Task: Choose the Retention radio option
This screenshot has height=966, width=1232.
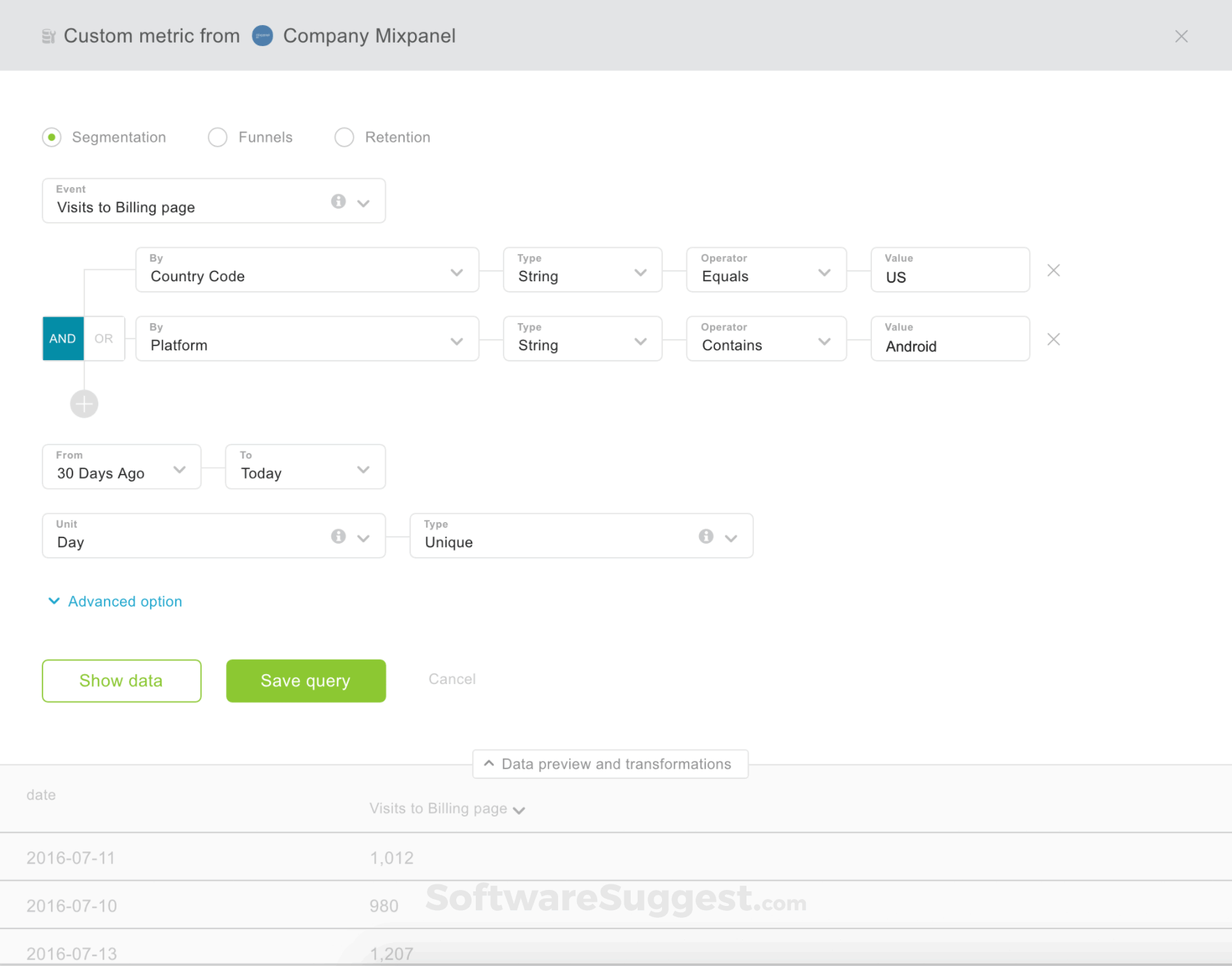Action: point(345,138)
